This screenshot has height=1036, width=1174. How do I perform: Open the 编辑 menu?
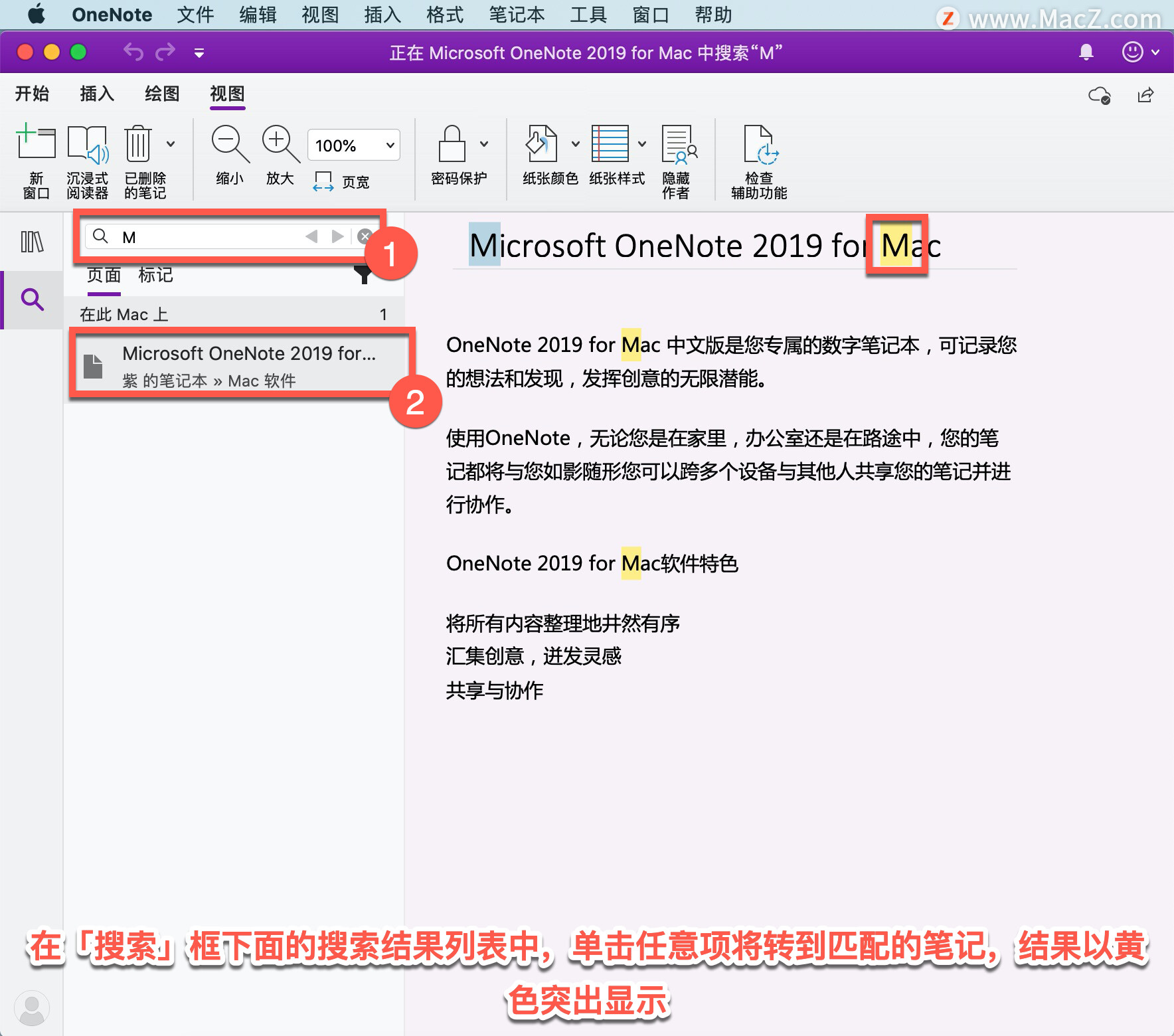[258, 15]
